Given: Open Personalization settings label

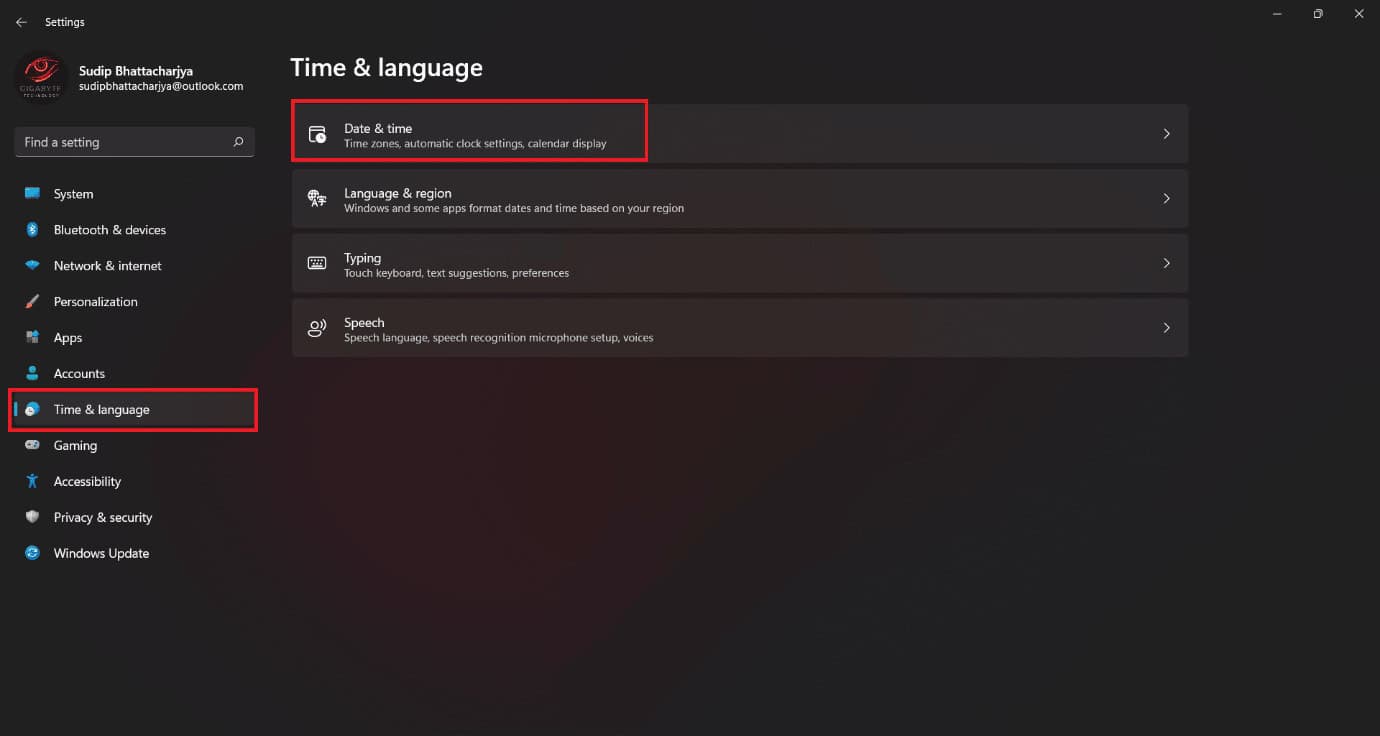Looking at the screenshot, I should [96, 302].
